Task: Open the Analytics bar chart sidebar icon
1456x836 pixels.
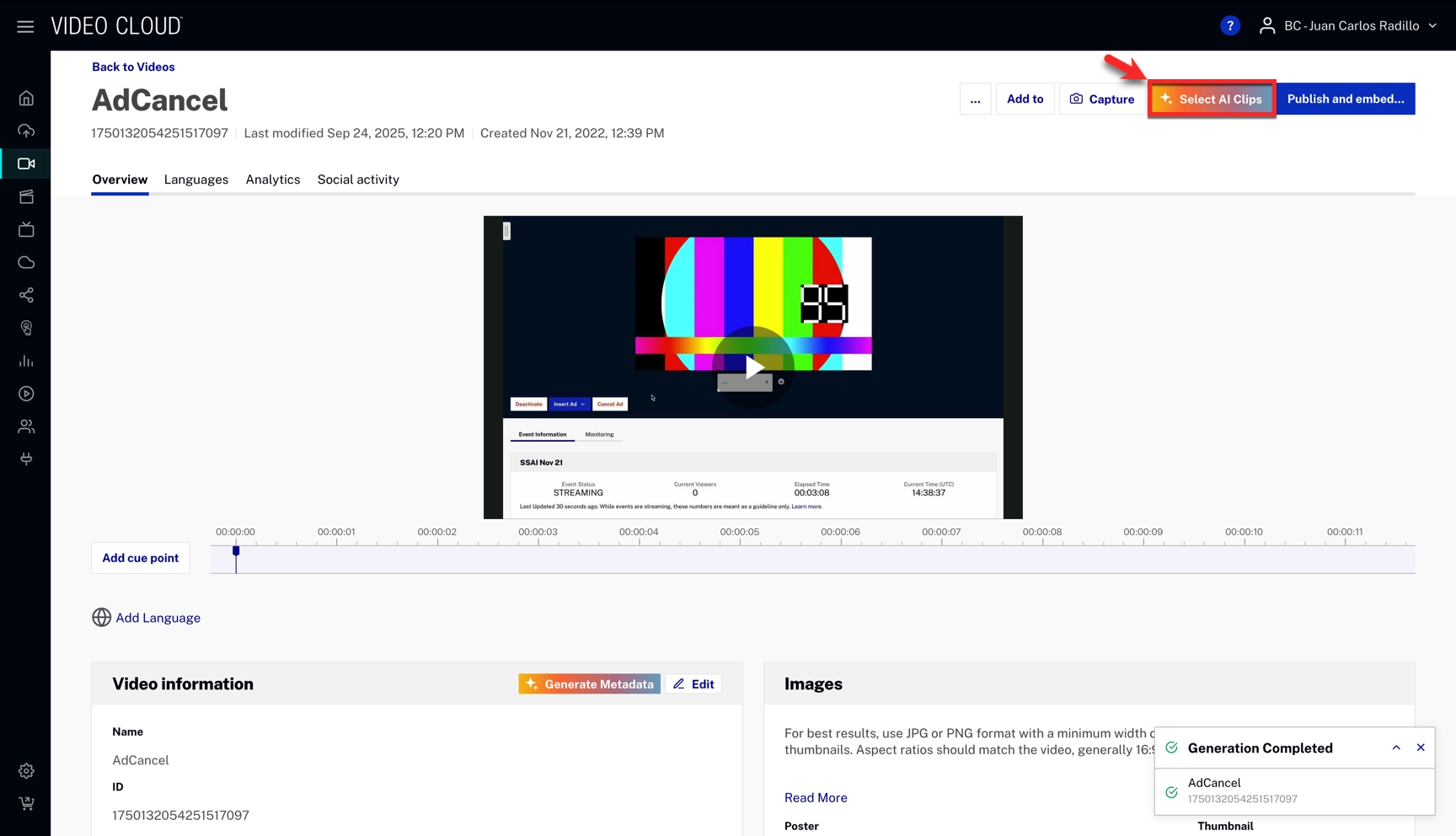Action: point(26,361)
